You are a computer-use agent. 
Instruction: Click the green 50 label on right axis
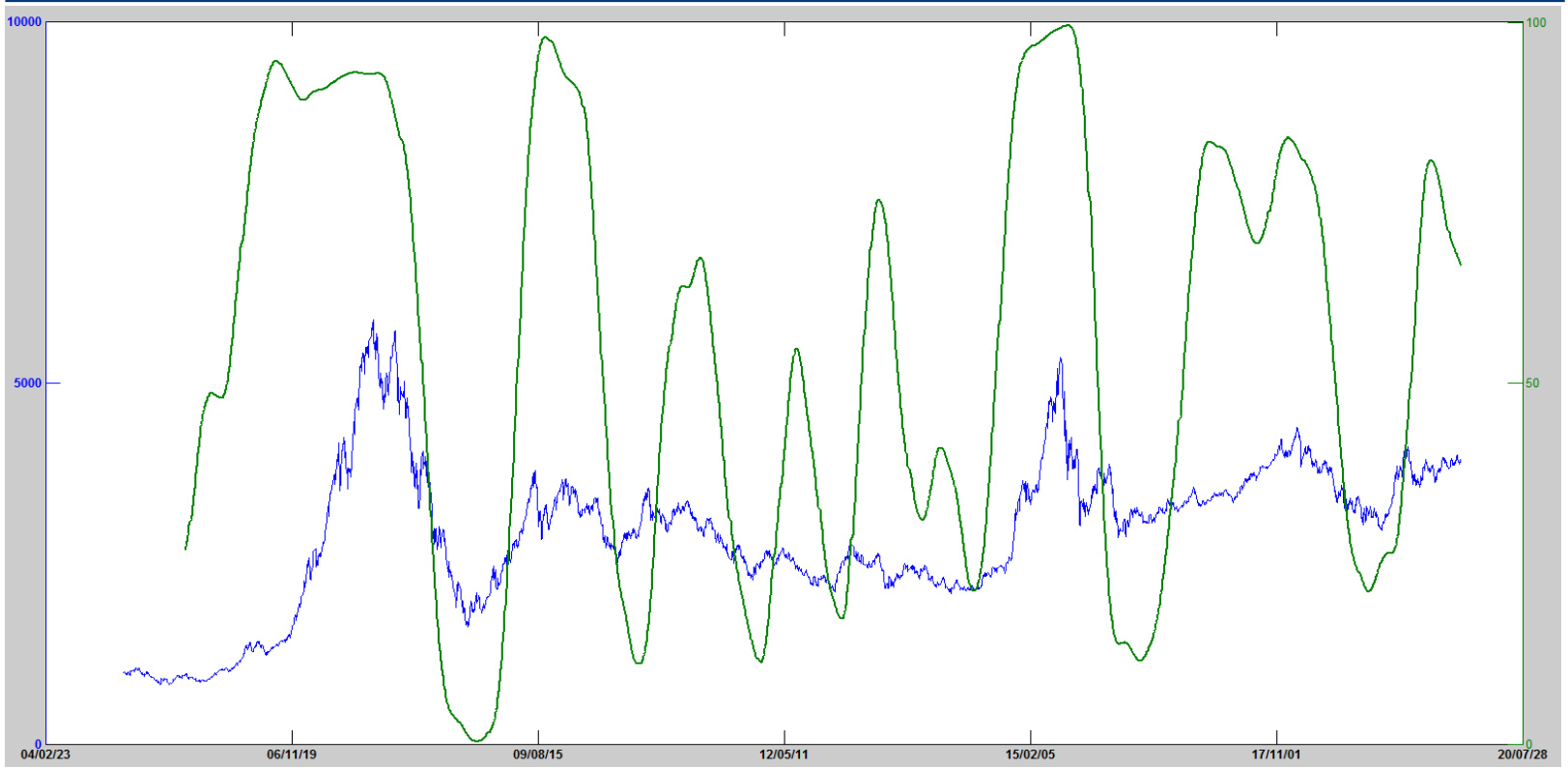pos(1532,384)
